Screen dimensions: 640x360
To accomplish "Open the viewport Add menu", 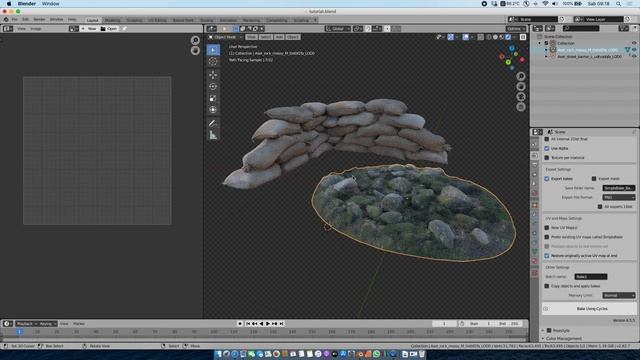I will [279, 37].
